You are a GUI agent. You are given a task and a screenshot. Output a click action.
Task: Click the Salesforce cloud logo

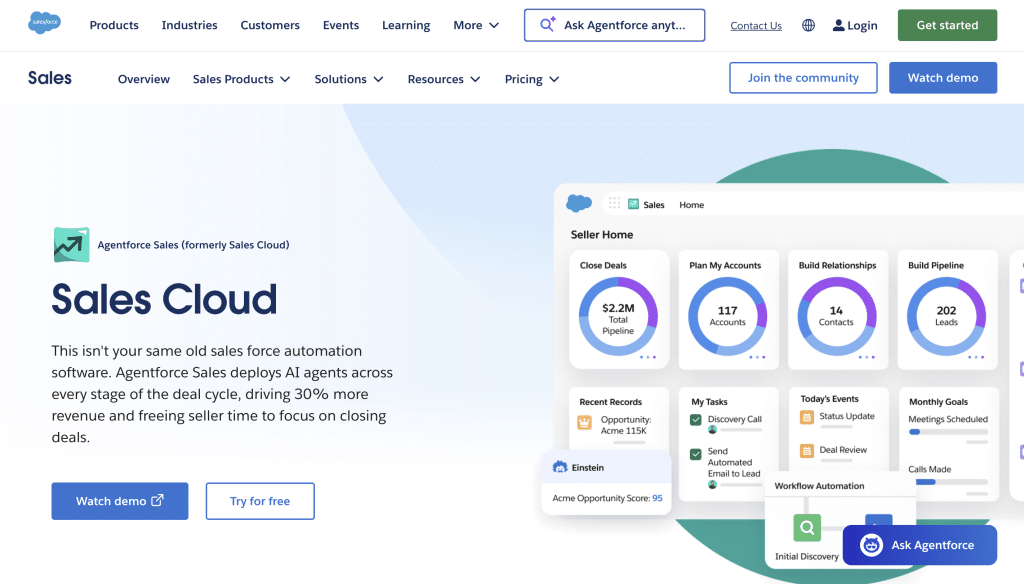pyautogui.click(x=44, y=23)
